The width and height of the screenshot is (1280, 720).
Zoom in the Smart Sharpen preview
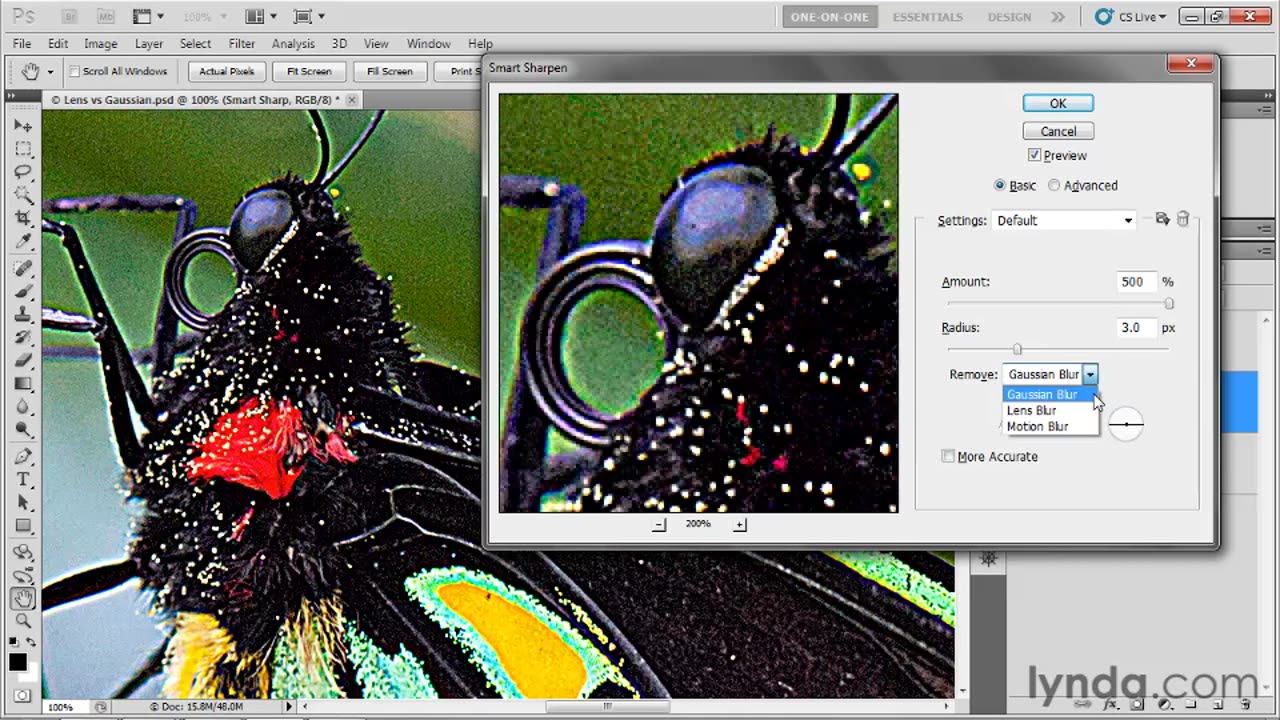(x=740, y=525)
